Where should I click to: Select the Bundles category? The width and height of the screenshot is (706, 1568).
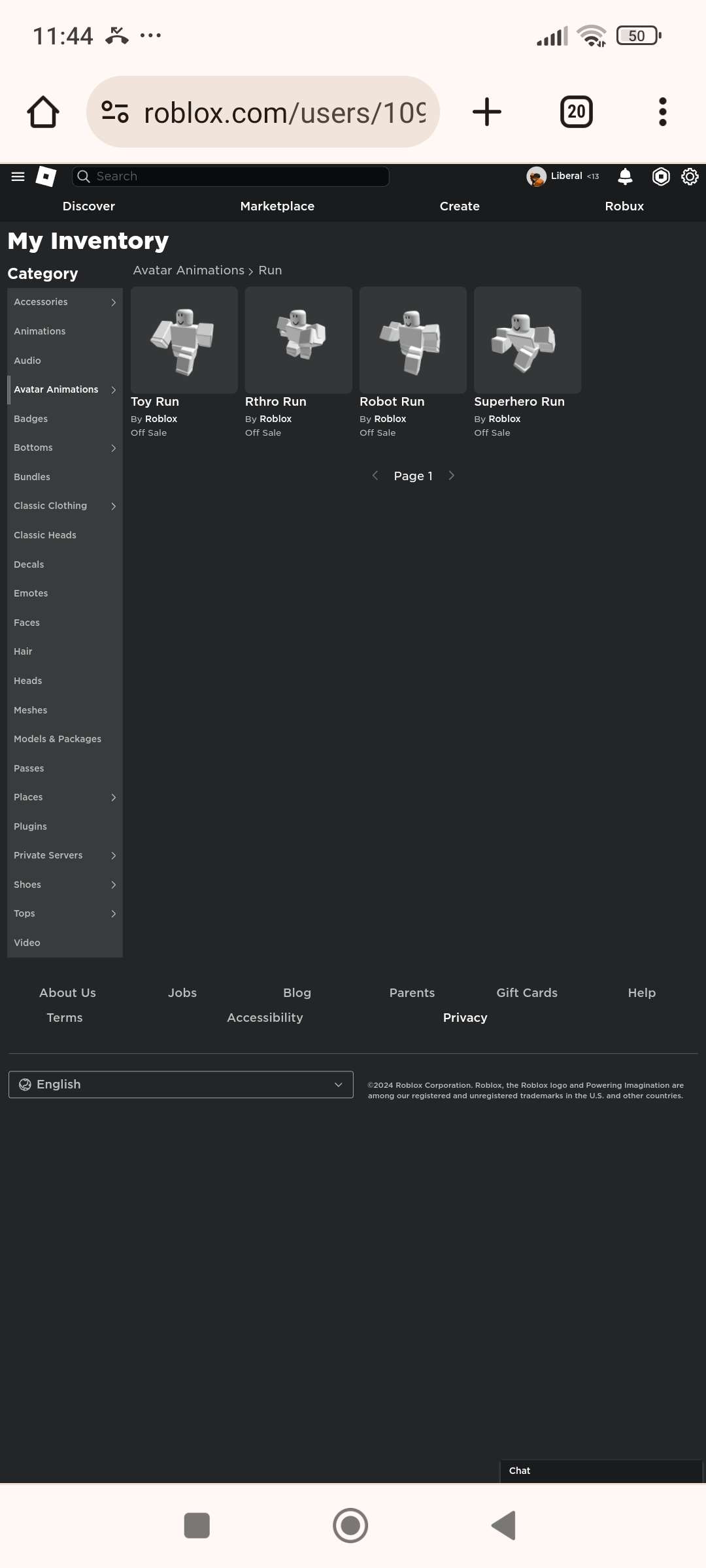(65, 477)
